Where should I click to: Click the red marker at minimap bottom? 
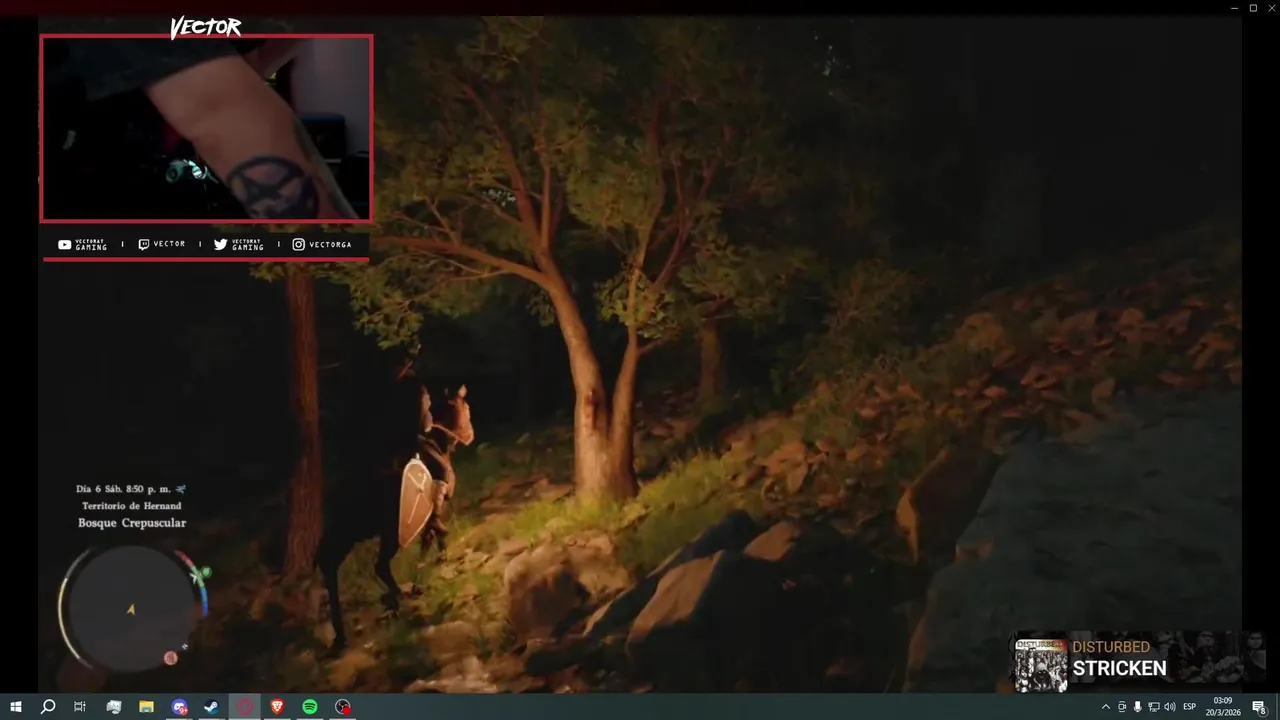[170, 657]
